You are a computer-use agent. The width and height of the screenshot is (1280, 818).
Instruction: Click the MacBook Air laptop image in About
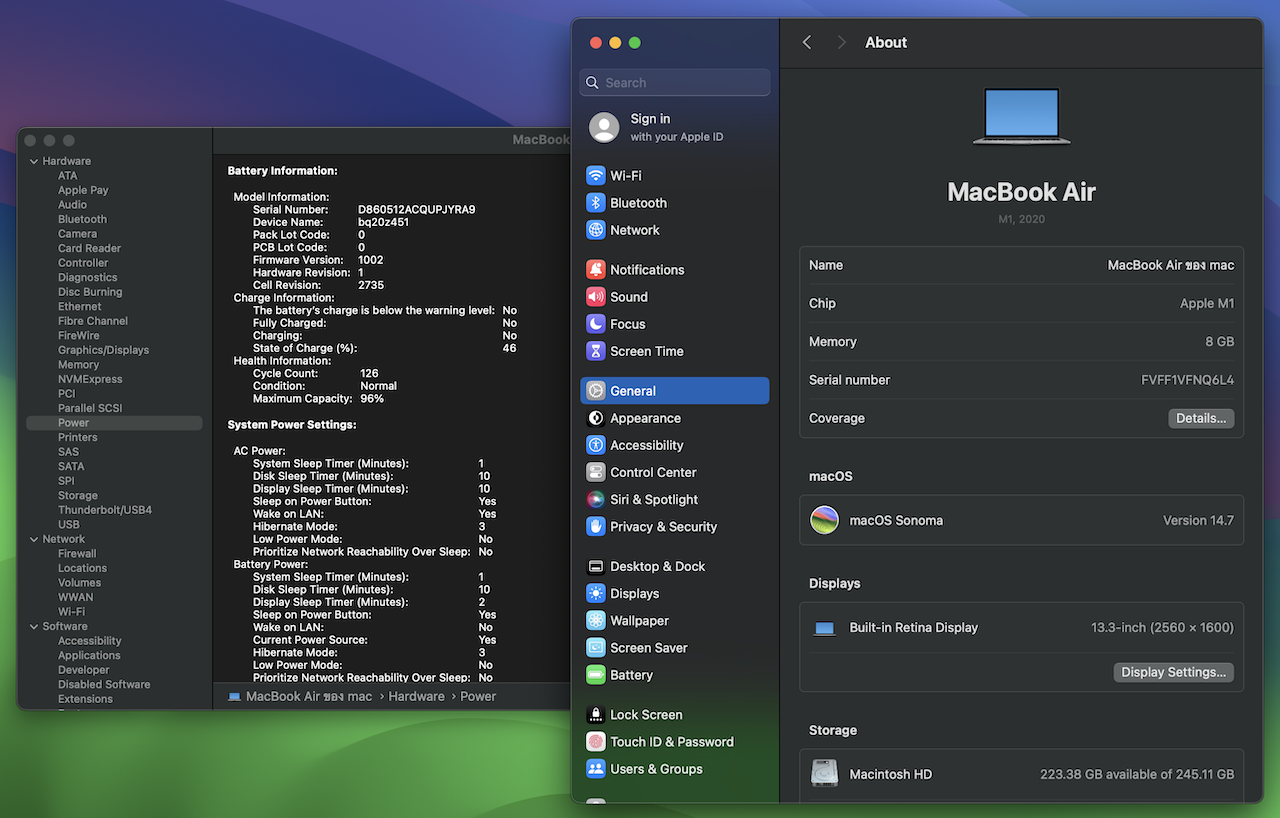pos(1021,116)
